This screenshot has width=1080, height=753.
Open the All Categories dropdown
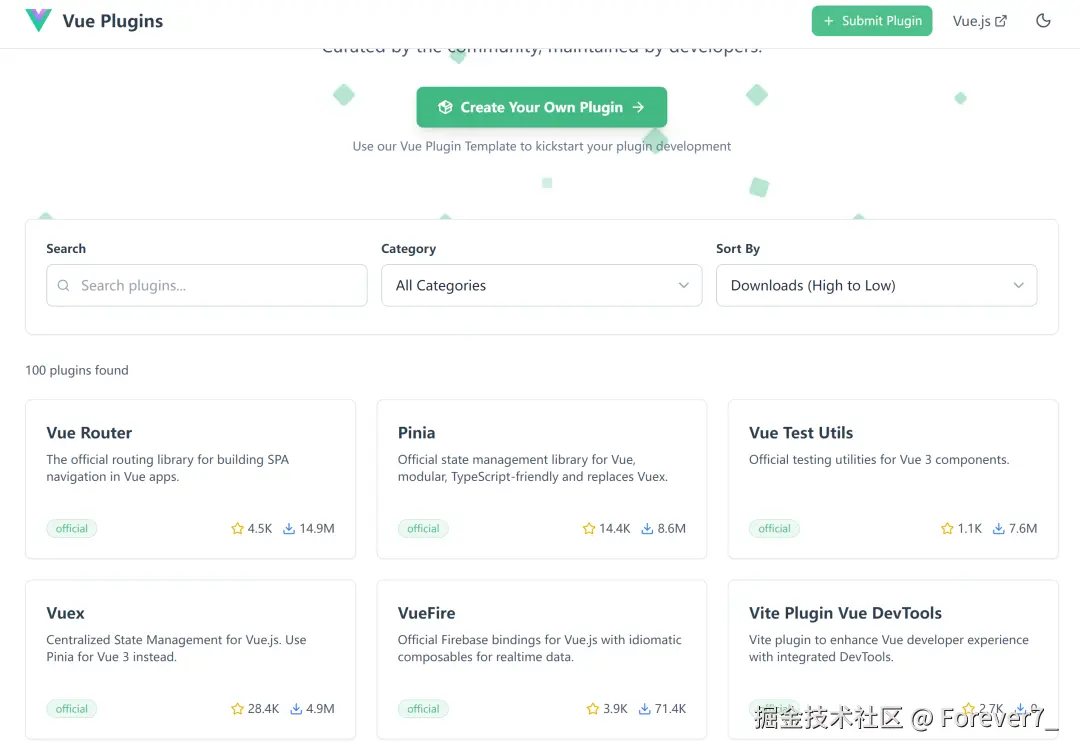click(541, 285)
